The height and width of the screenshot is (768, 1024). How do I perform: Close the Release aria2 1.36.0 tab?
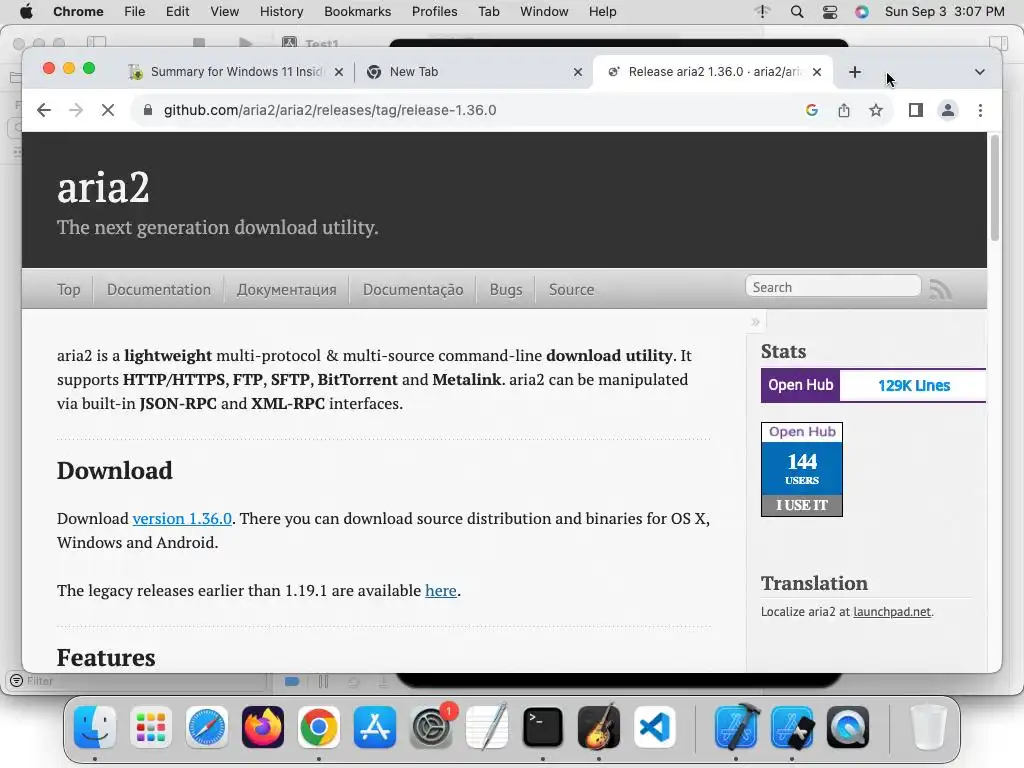817,72
